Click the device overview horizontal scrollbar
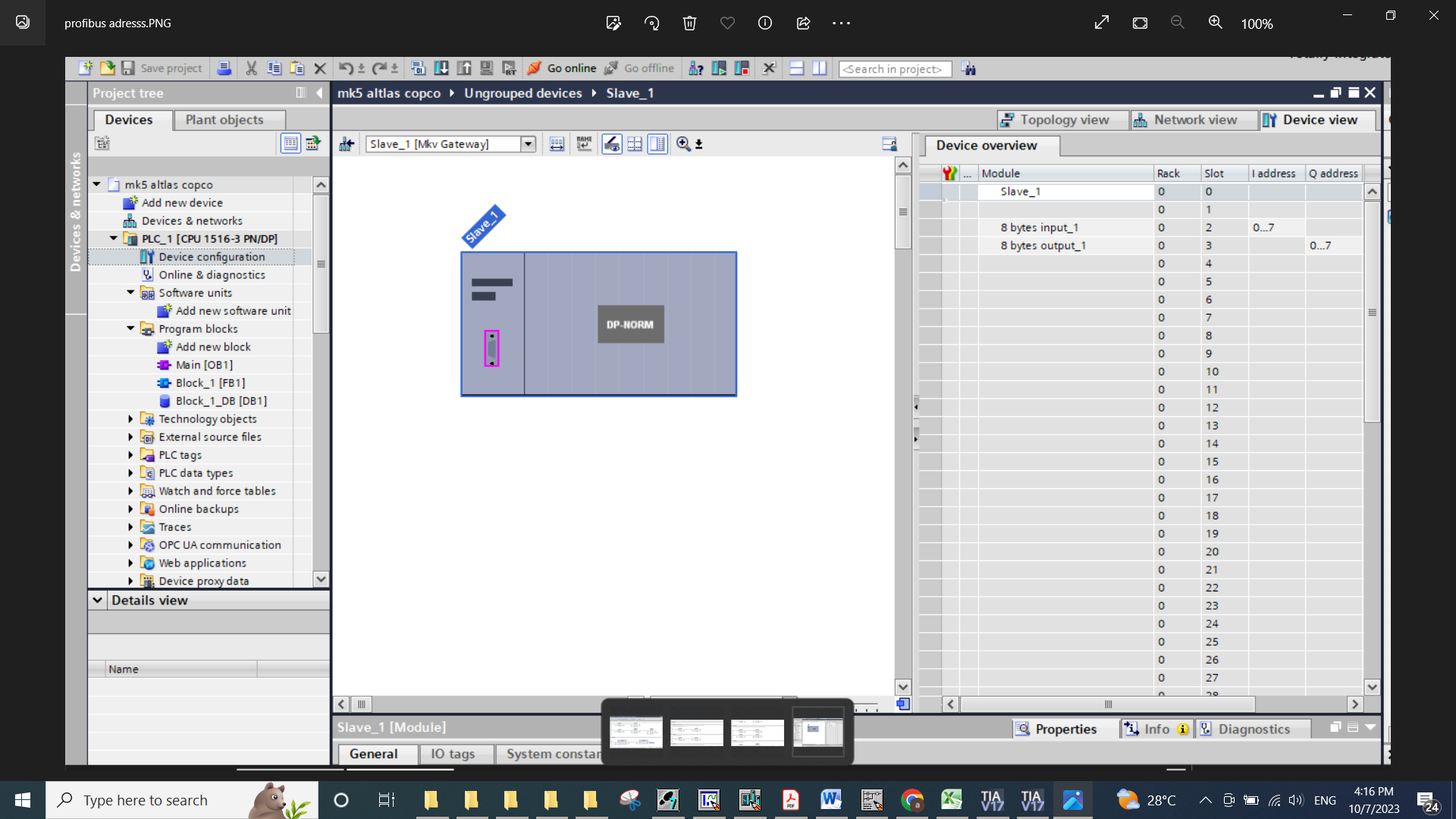 [1107, 704]
